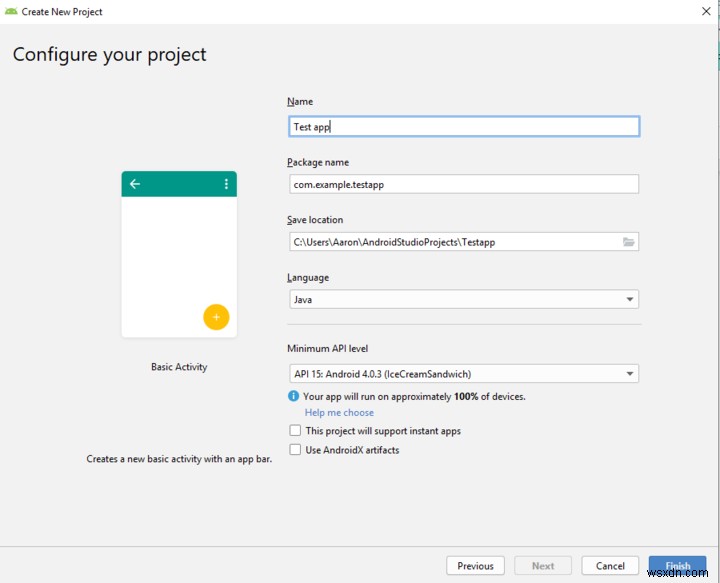Click the back arrow in activity preview
Screen dimensions: 720x583
click(x=135, y=184)
